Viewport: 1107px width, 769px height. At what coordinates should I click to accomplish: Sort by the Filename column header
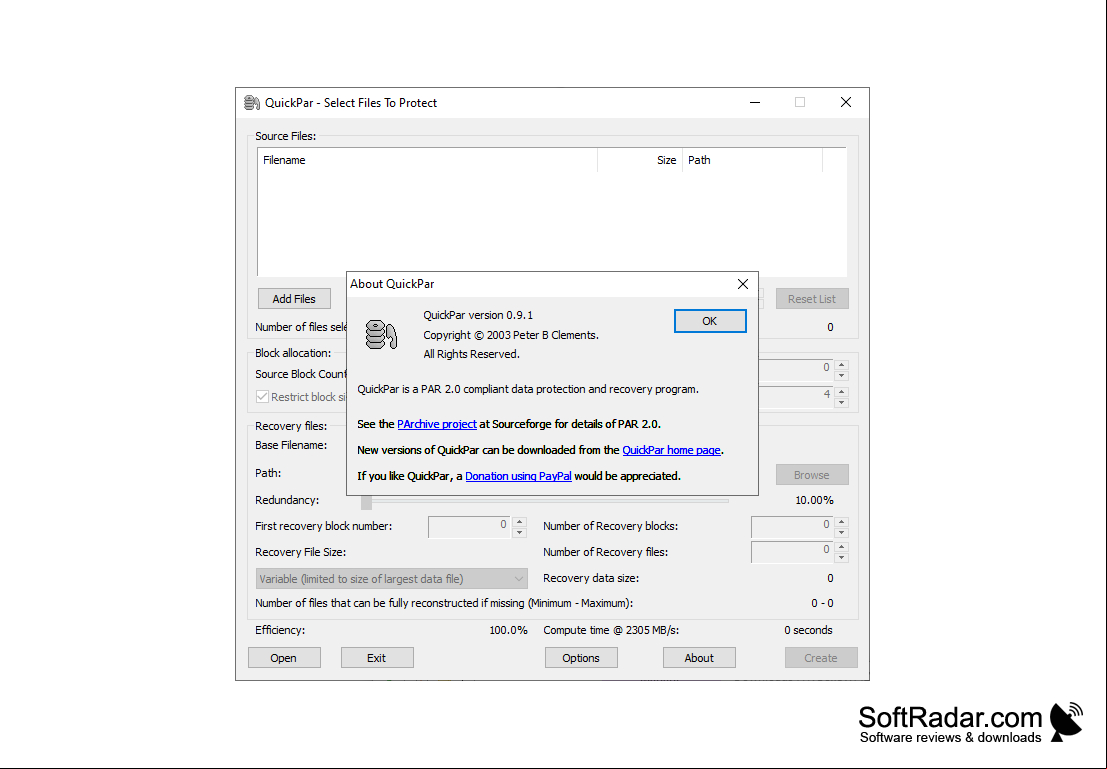click(428, 160)
